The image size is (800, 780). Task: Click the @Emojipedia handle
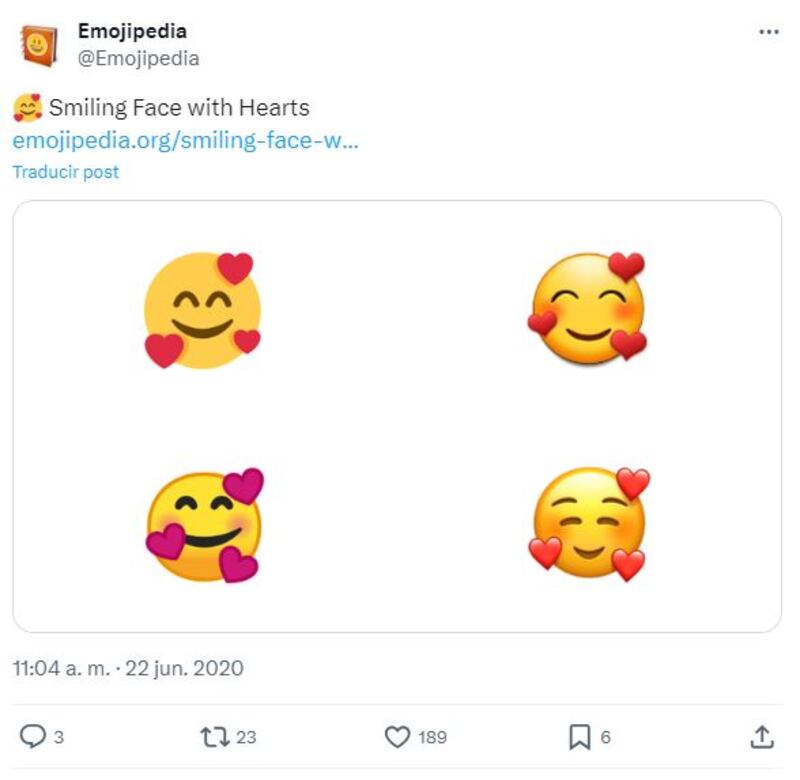(138, 58)
